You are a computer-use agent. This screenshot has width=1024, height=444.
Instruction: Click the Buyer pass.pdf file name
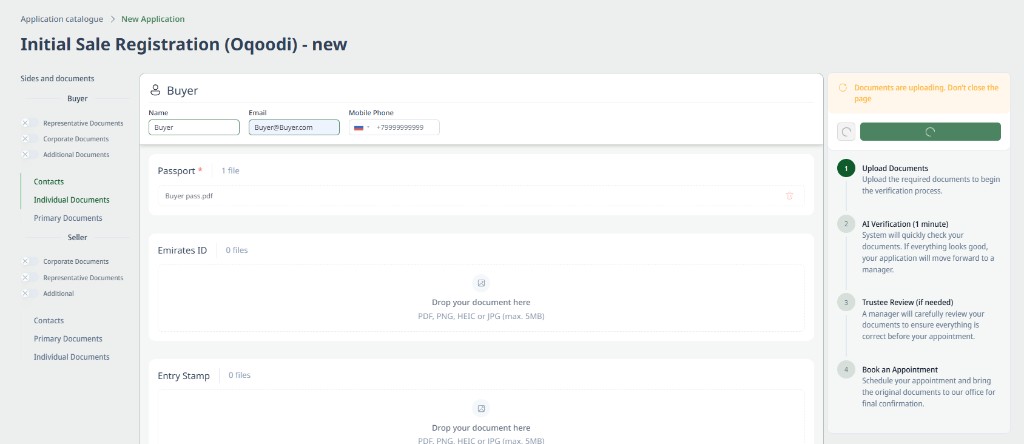pos(189,195)
